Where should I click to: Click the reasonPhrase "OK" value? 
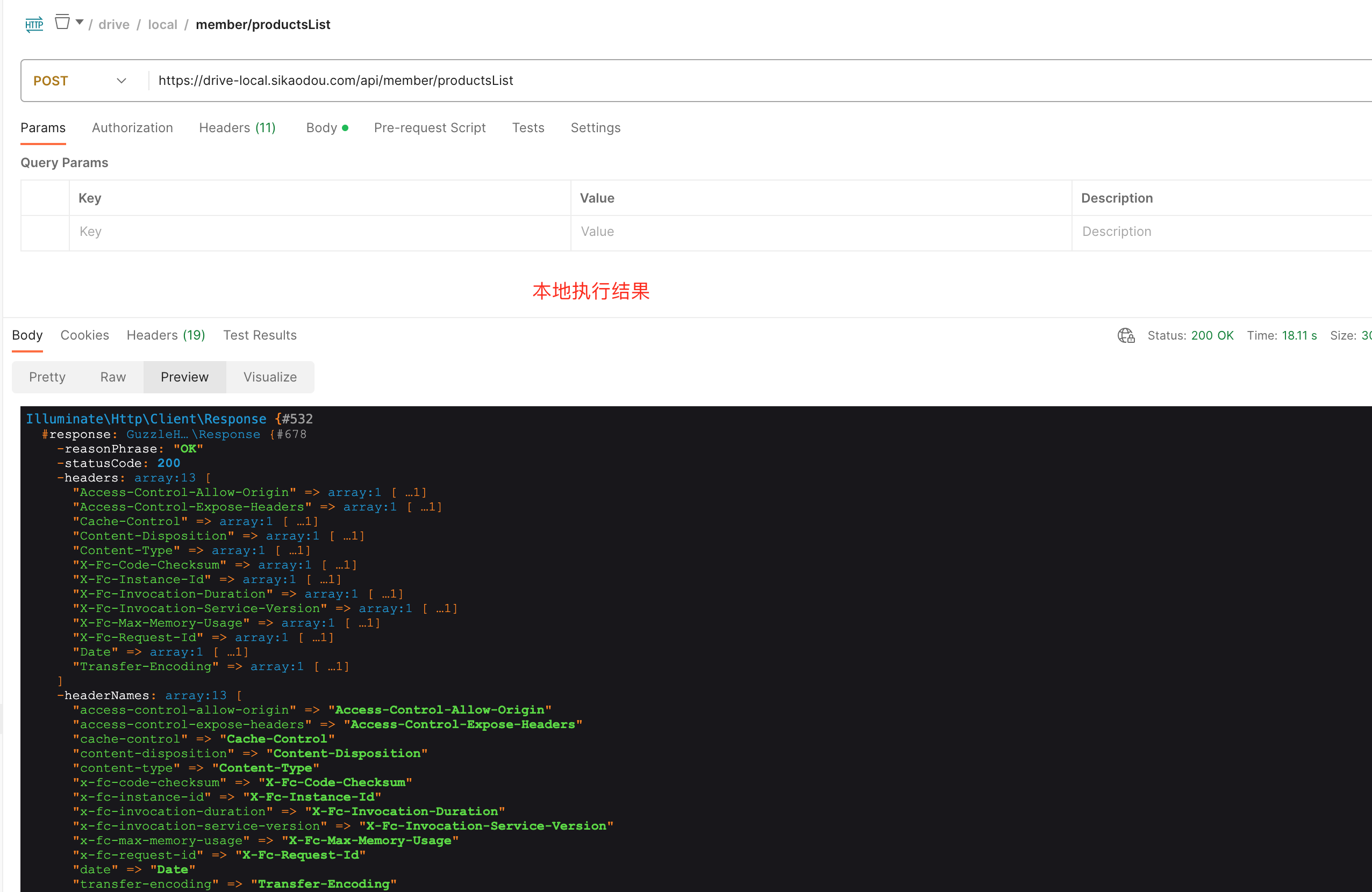point(188,449)
